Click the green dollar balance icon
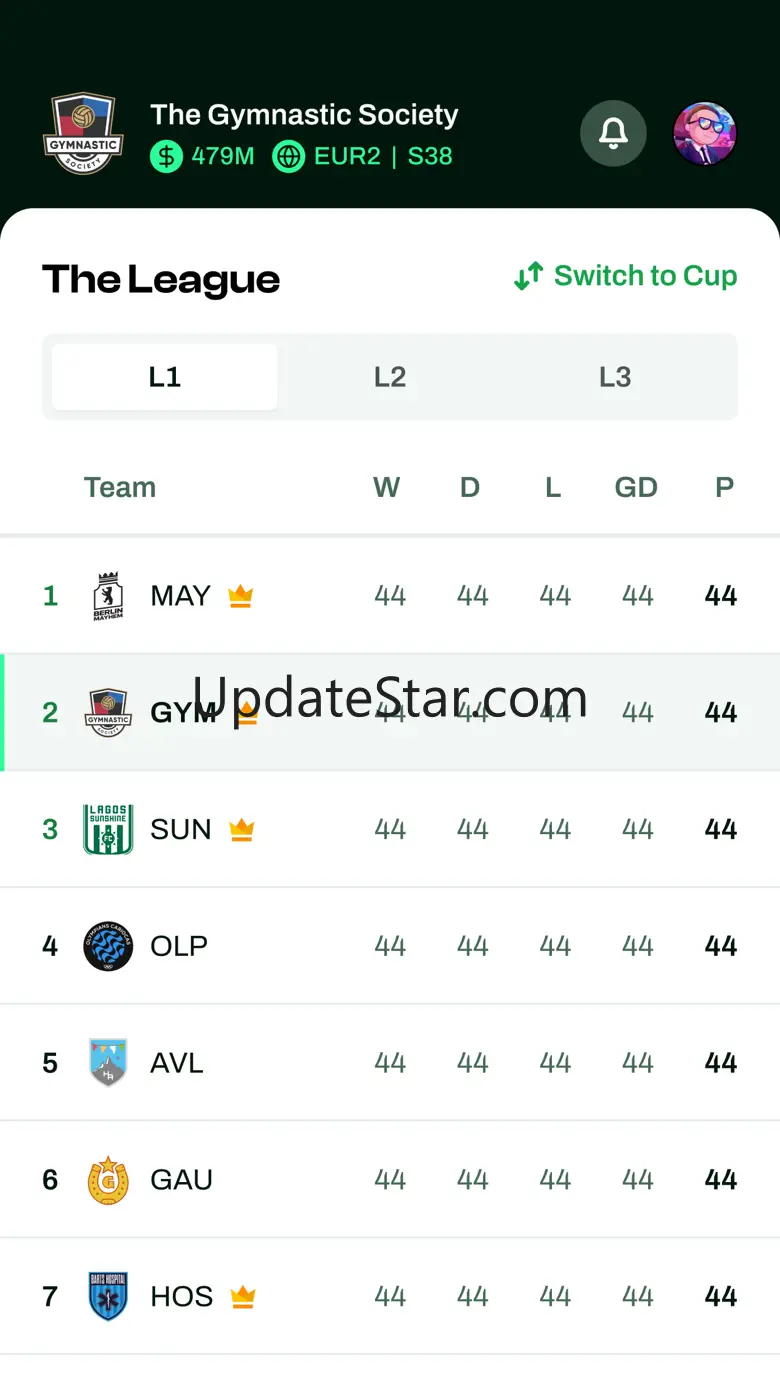 coord(166,156)
